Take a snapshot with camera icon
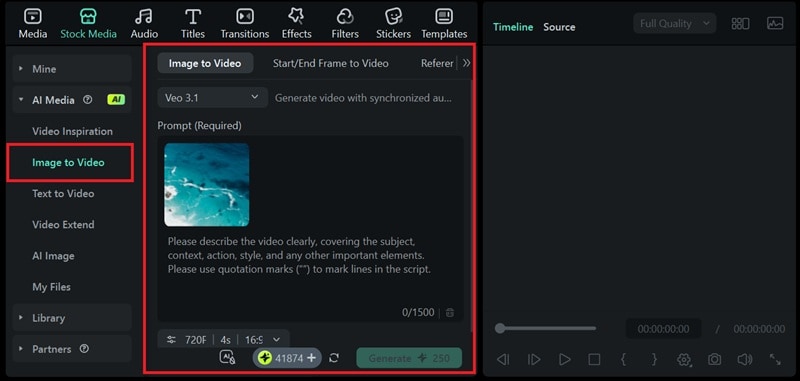This screenshot has height=381, width=800. tap(714, 360)
